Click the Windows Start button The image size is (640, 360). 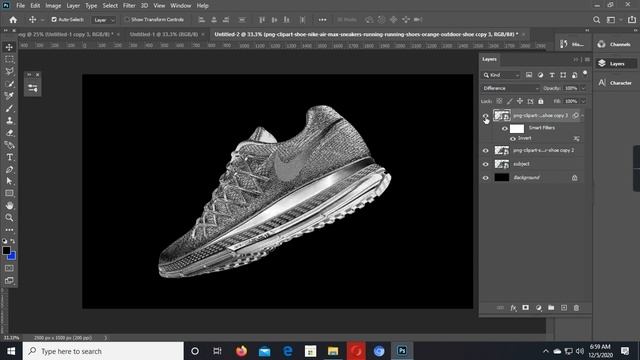coord(11,351)
